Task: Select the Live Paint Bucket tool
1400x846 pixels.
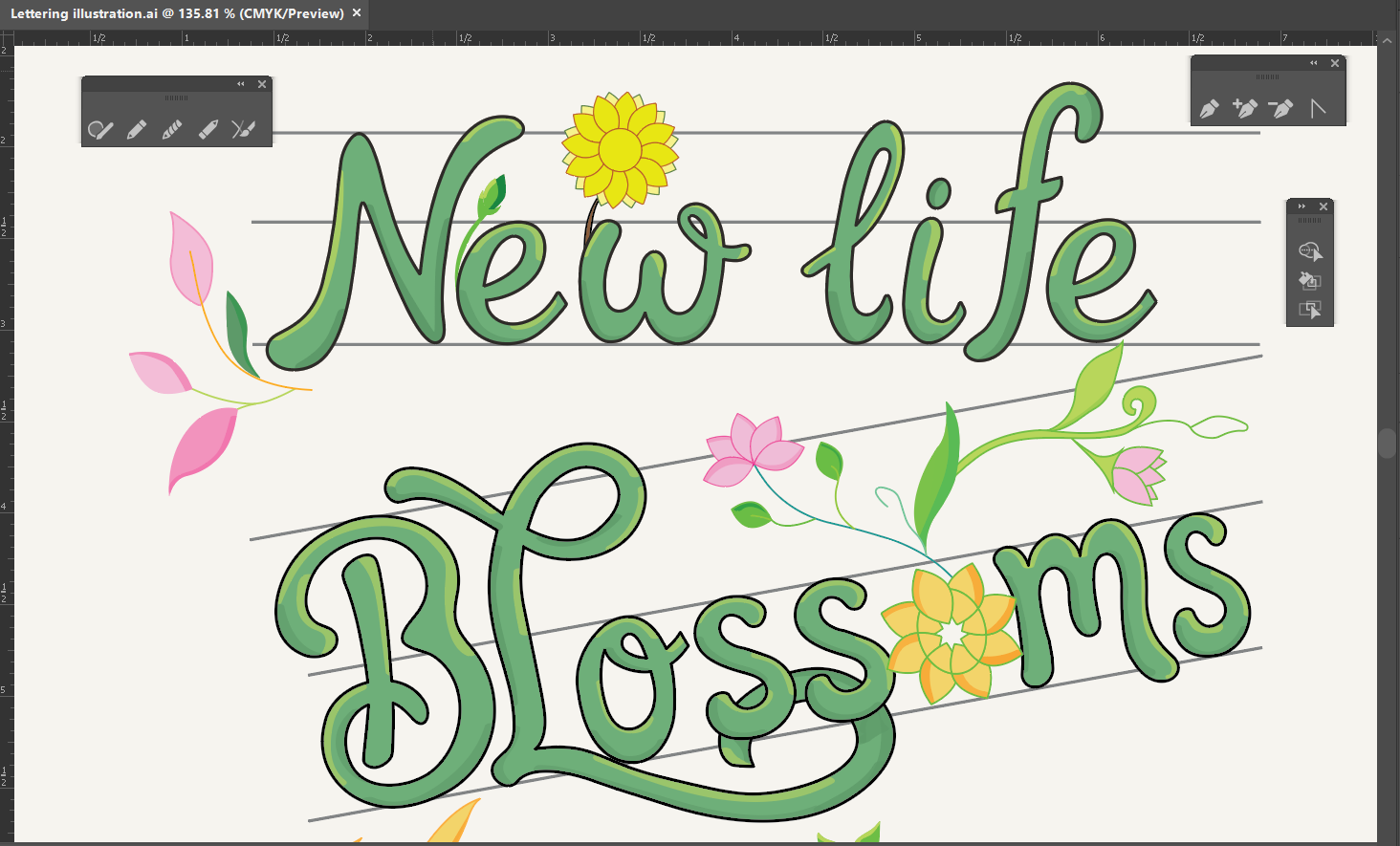Action: pos(1310,280)
